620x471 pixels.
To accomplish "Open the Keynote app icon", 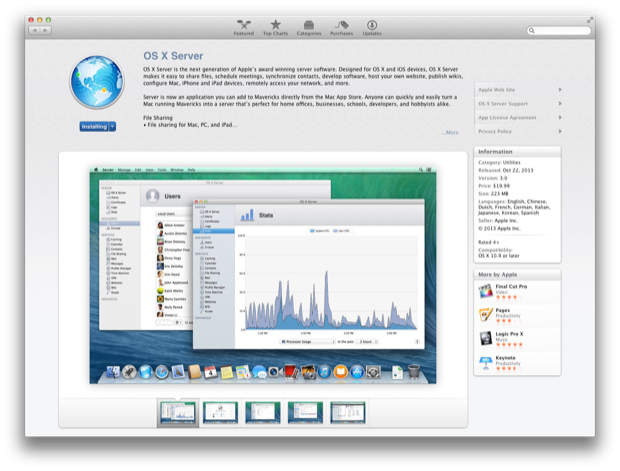I will point(485,363).
